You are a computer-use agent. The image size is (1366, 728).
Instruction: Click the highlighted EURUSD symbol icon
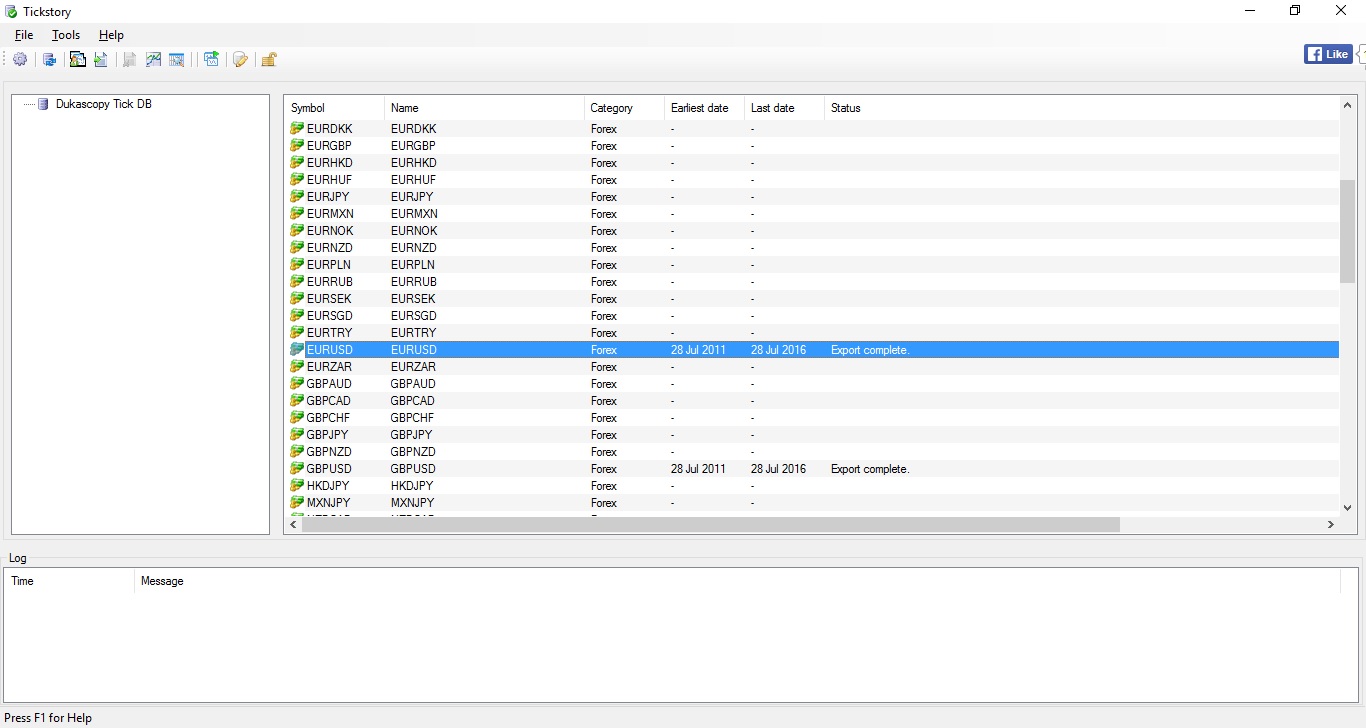click(x=297, y=350)
